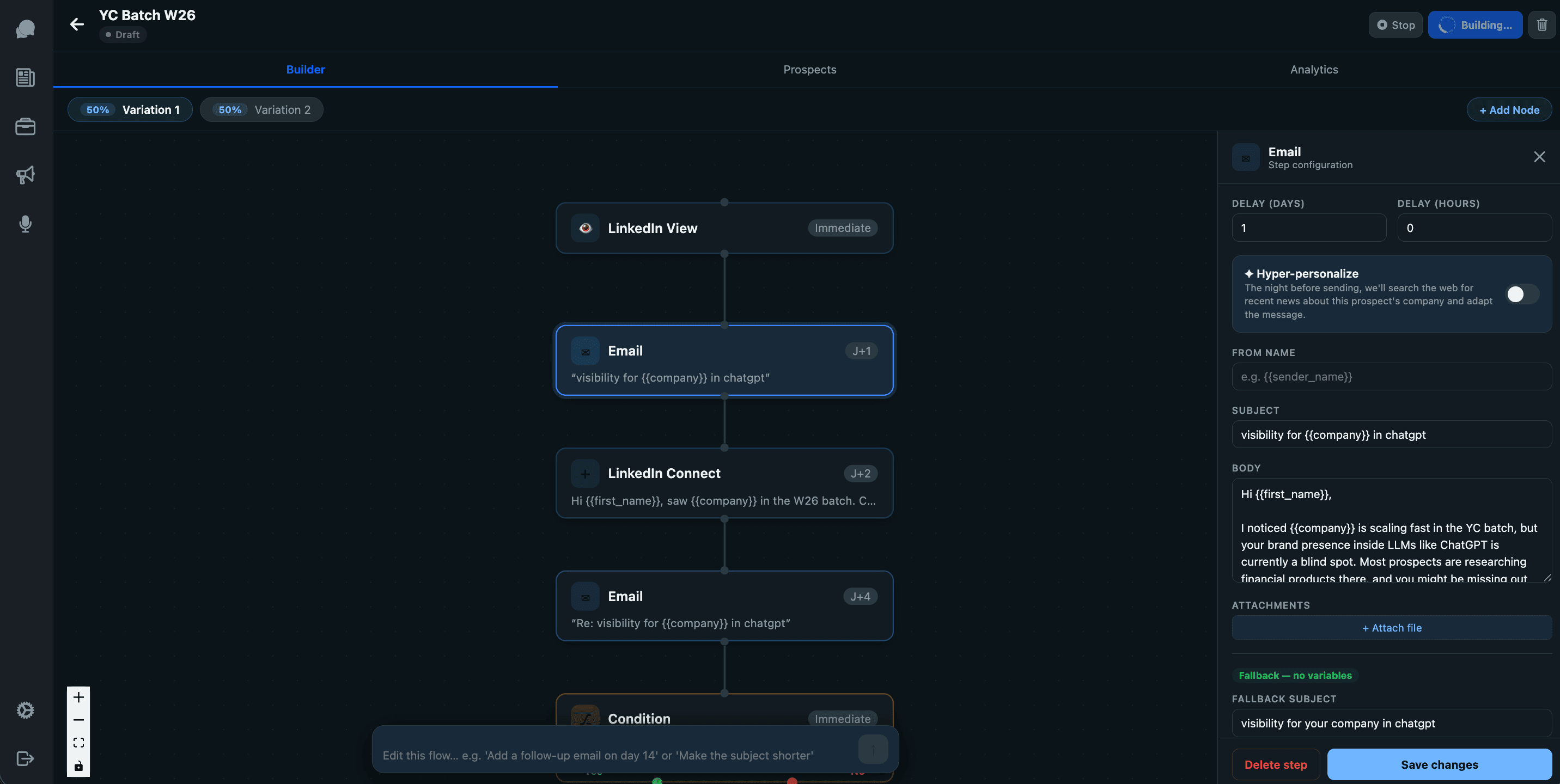This screenshot has height=784, width=1560.
Task: Switch to the Analytics tab
Action: coord(1313,69)
